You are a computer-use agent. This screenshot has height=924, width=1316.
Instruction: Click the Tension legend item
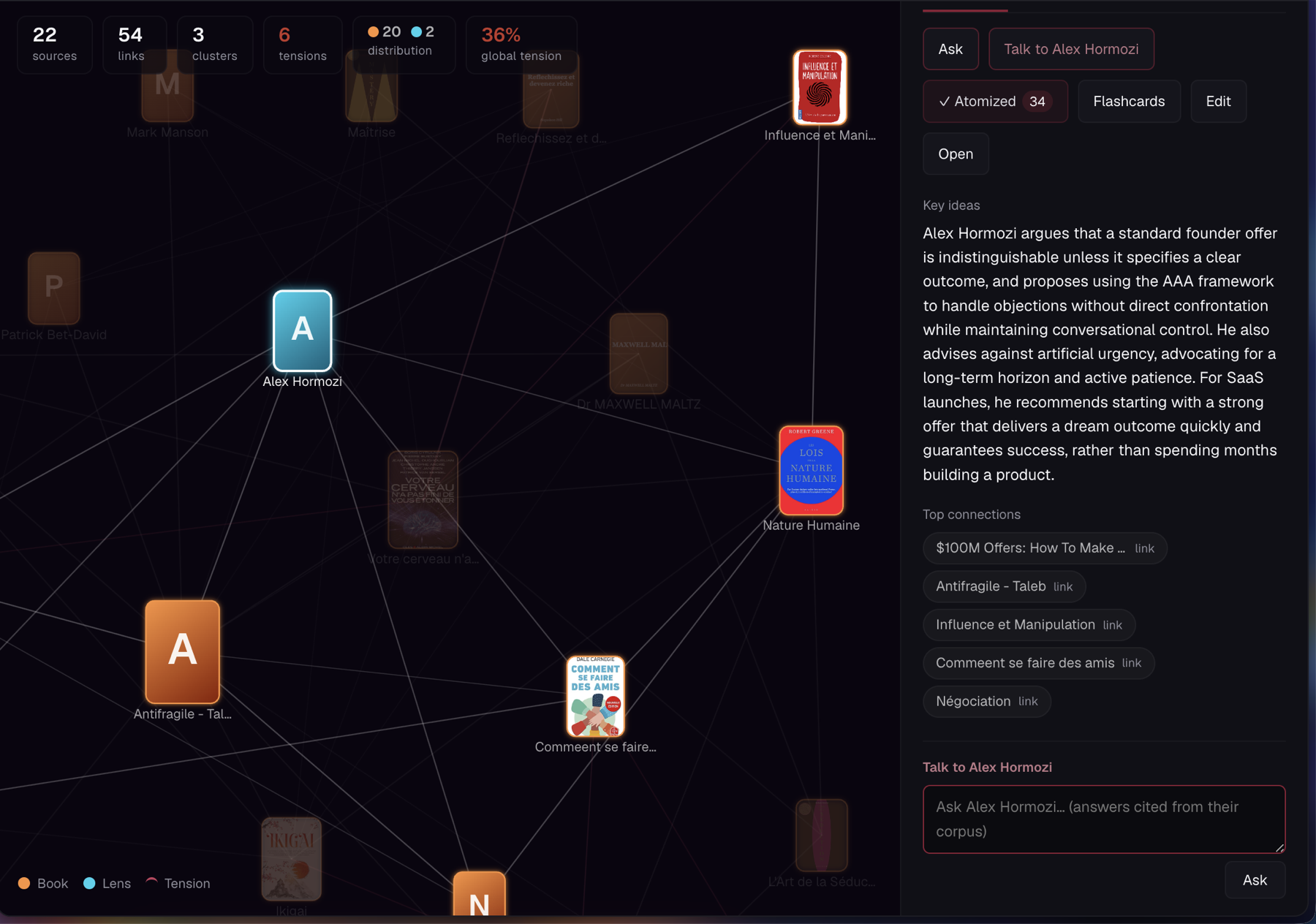178,883
